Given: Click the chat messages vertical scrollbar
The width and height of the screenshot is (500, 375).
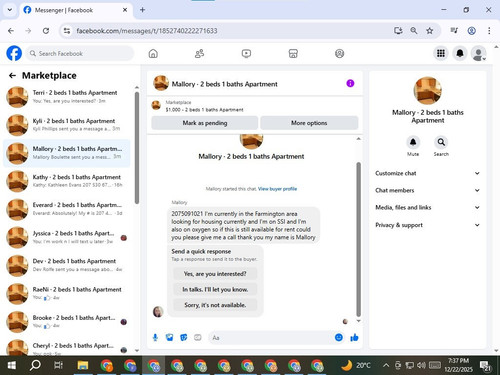Looking at the screenshot, I should coord(359,239).
